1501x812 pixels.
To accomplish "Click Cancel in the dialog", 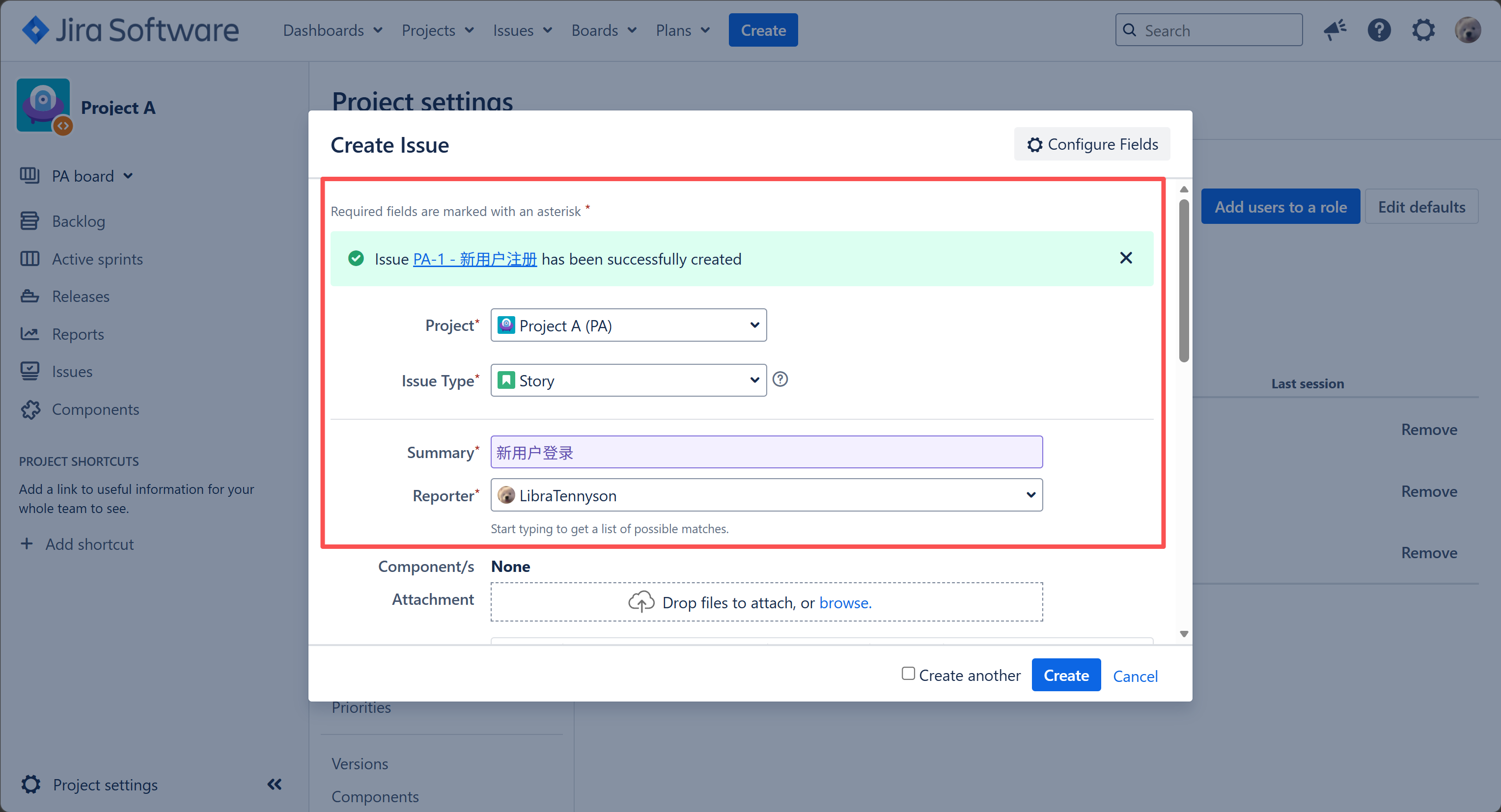I will click(x=1135, y=676).
